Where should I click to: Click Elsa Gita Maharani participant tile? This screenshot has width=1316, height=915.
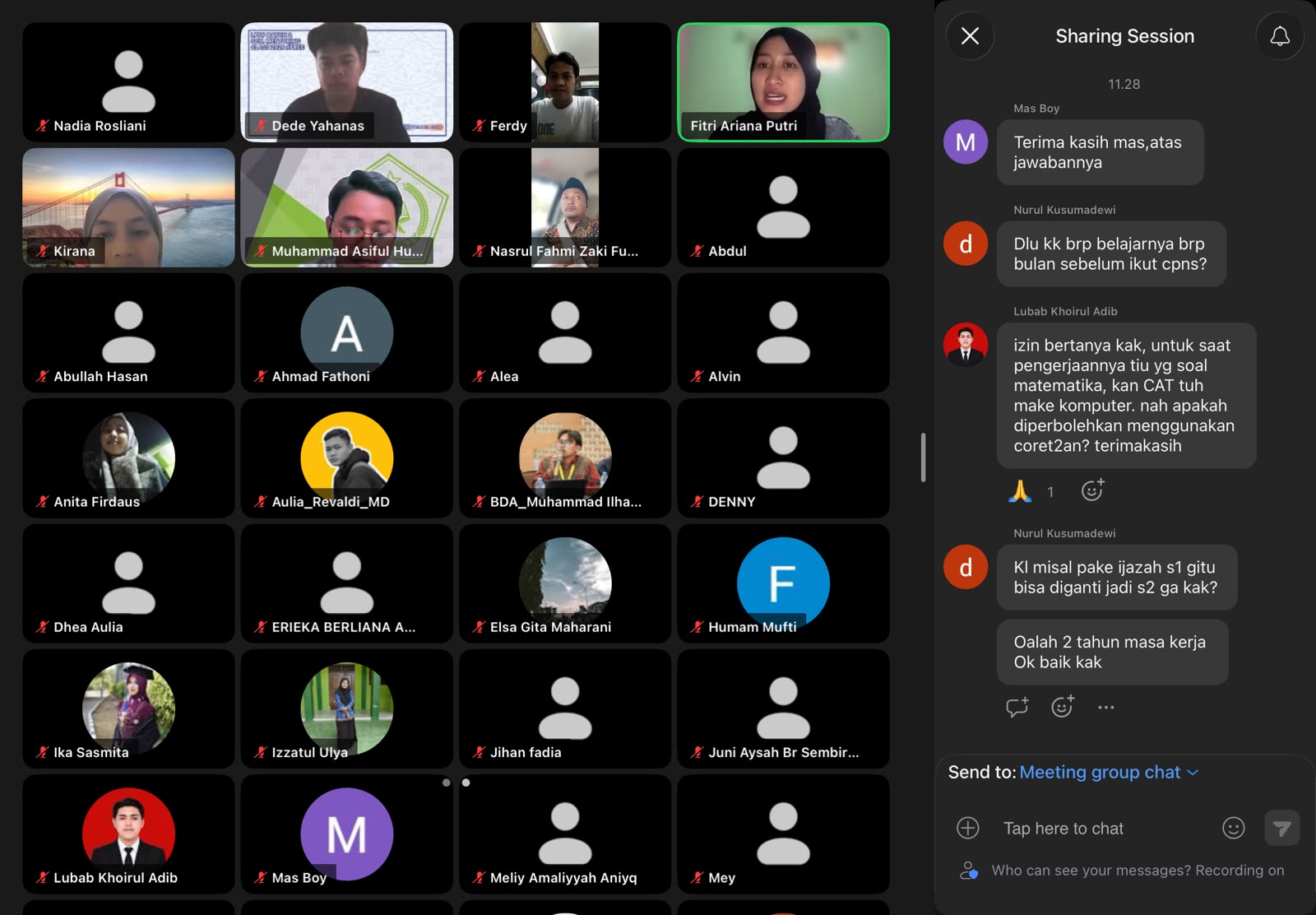point(565,583)
